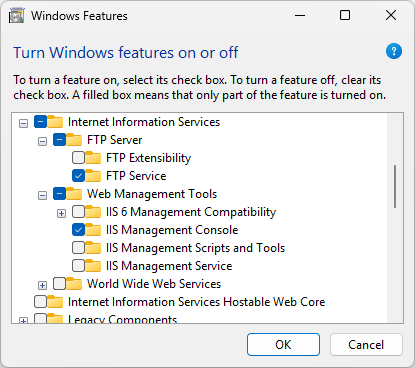Expand the World Wide Web Services node
The height and width of the screenshot is (368, 415).
click(42, 285)
